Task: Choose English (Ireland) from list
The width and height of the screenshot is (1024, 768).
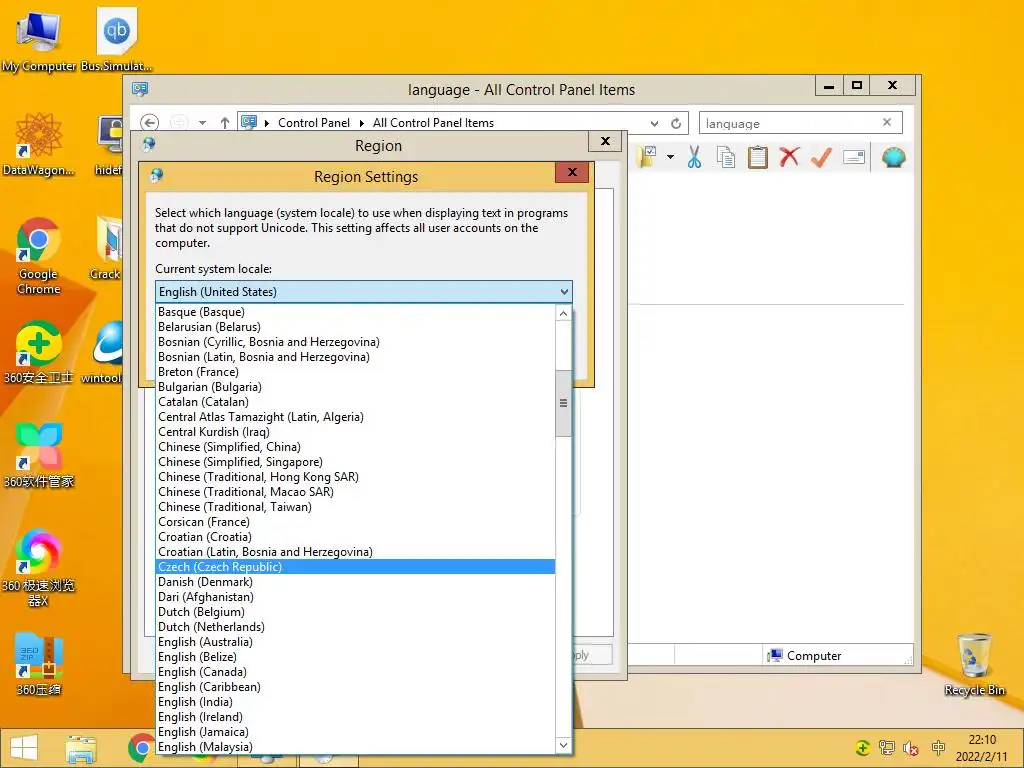Action: (355, 717)
